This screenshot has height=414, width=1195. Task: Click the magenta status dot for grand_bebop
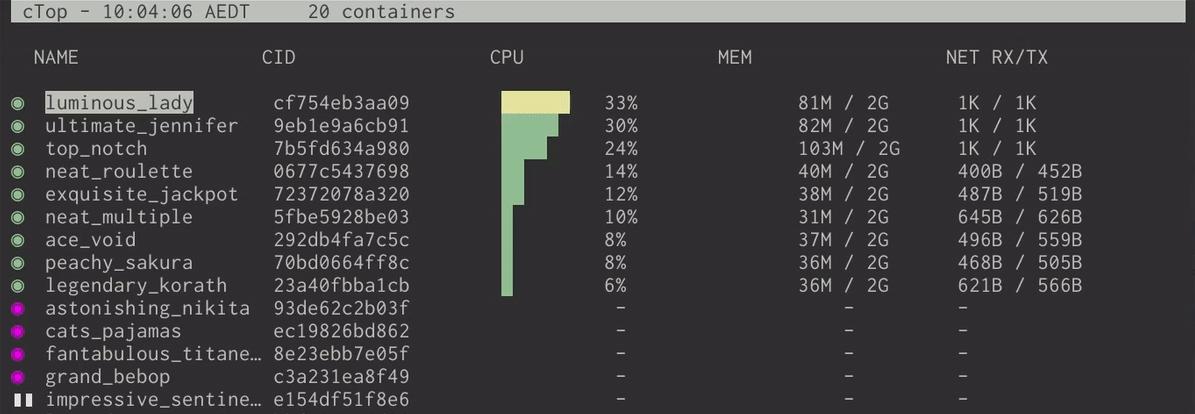click(x=17, y=377)
